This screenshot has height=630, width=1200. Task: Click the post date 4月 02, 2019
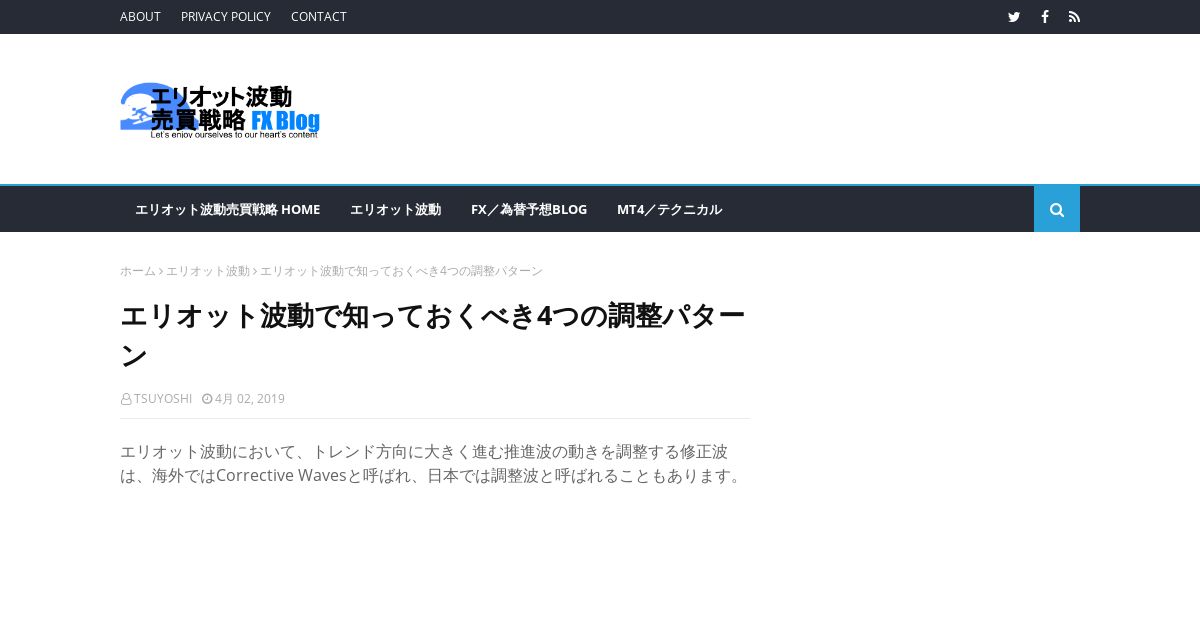tap(250, 398)
